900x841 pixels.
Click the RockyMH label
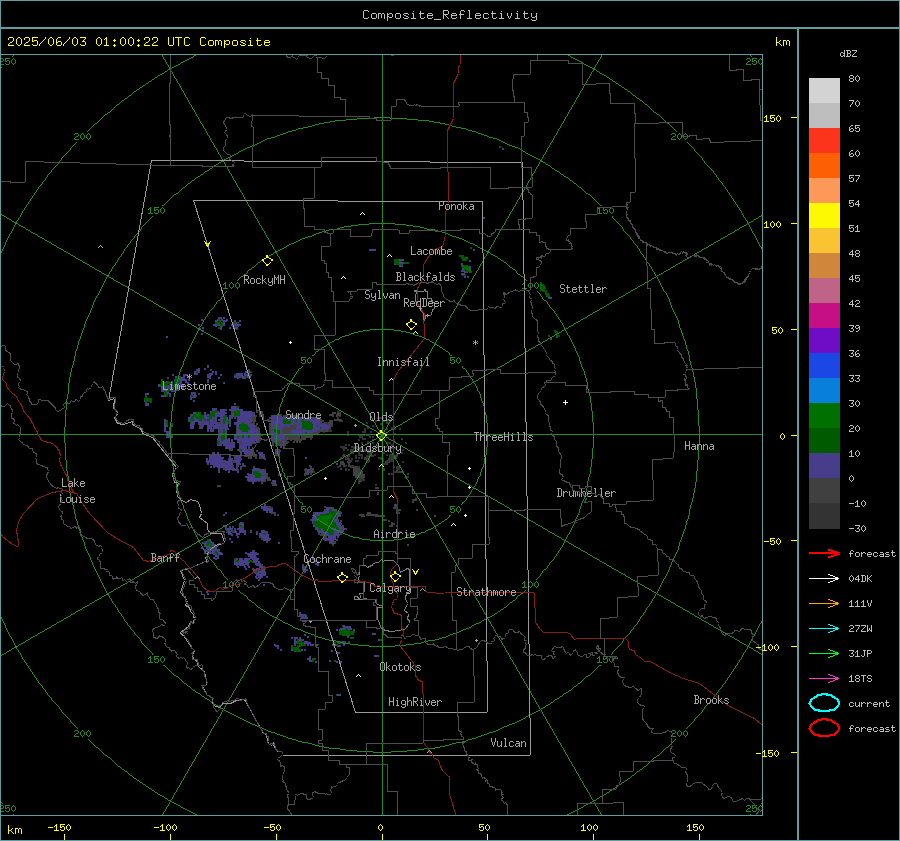point(264,280)
